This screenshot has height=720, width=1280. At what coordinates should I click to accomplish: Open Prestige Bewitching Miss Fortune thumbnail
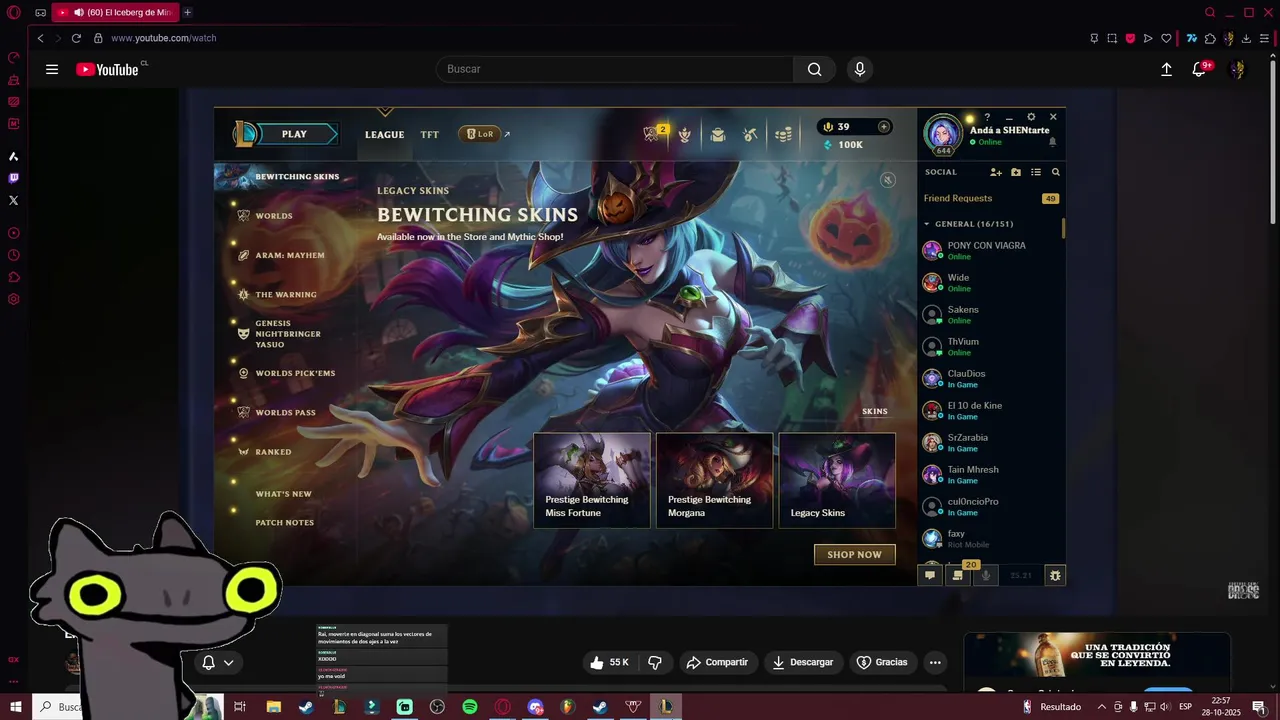(x=592, y=480)
